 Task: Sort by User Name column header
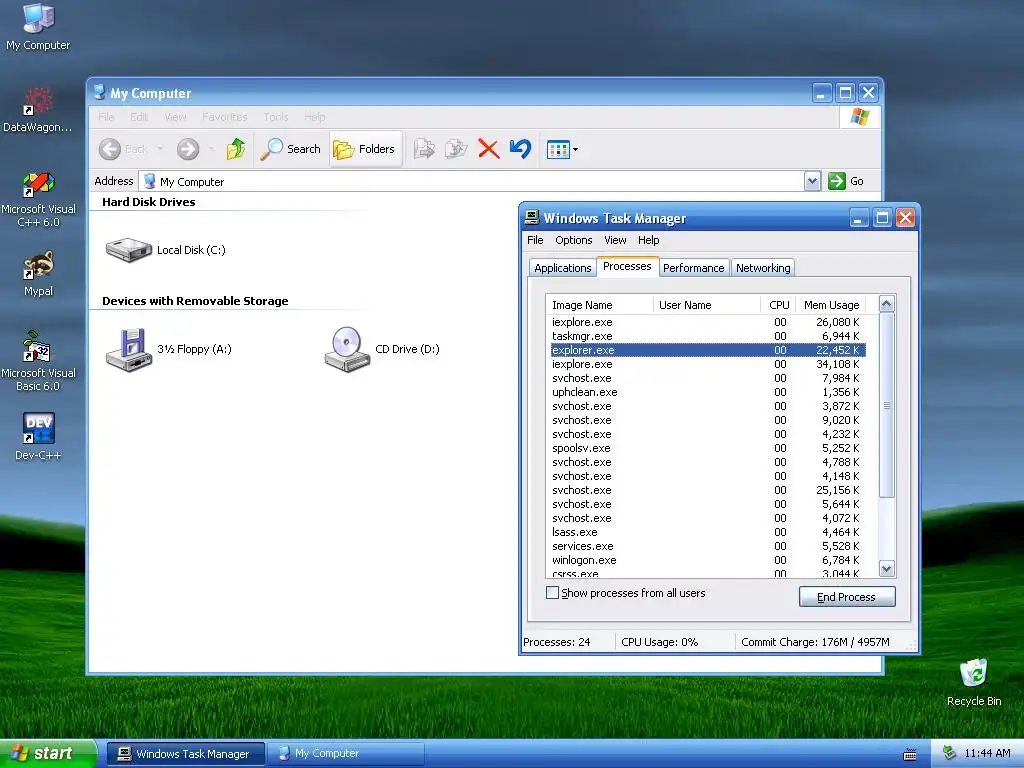point(707,305)
